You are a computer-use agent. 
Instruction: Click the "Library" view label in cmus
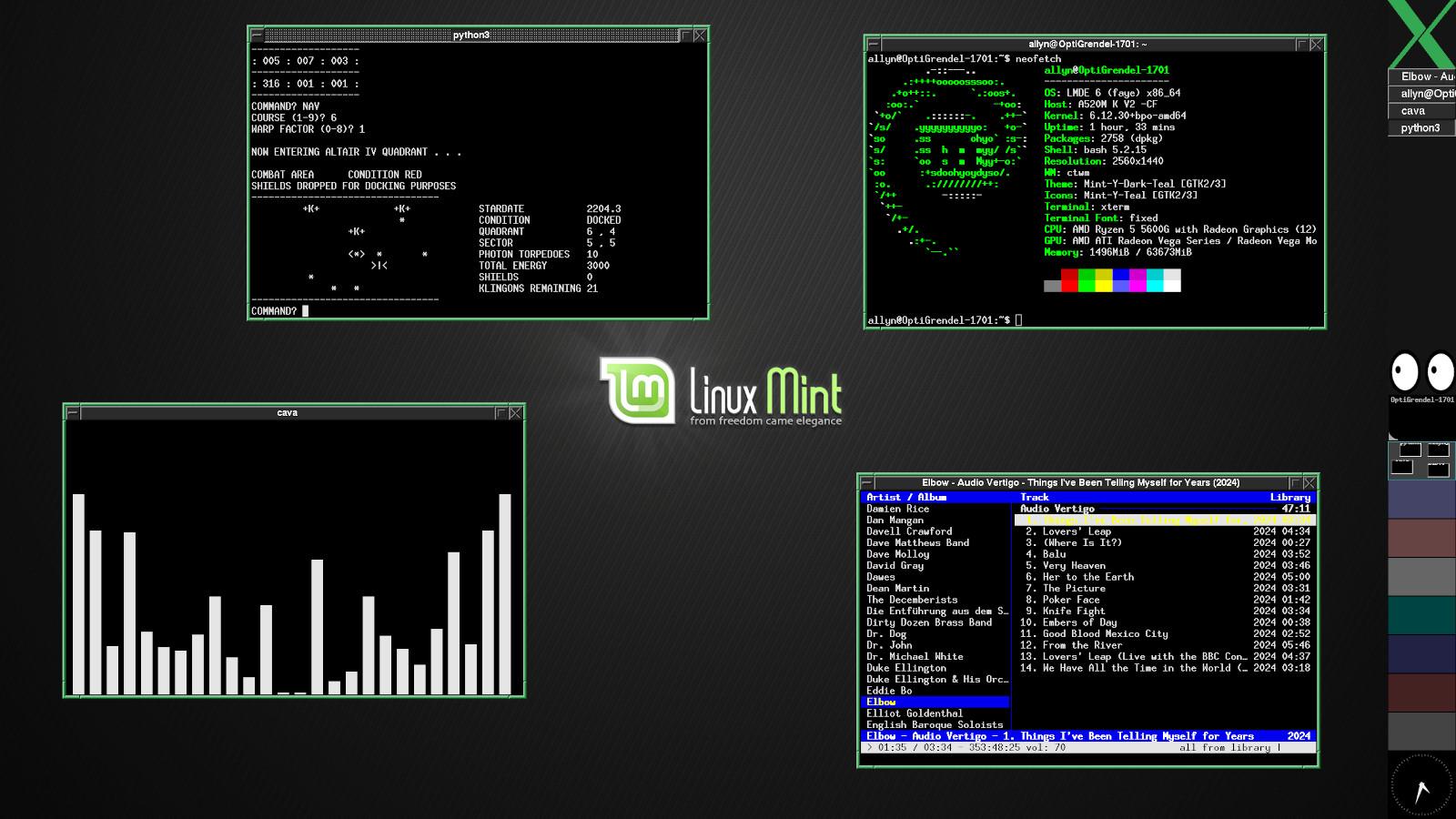point(1289,498)
